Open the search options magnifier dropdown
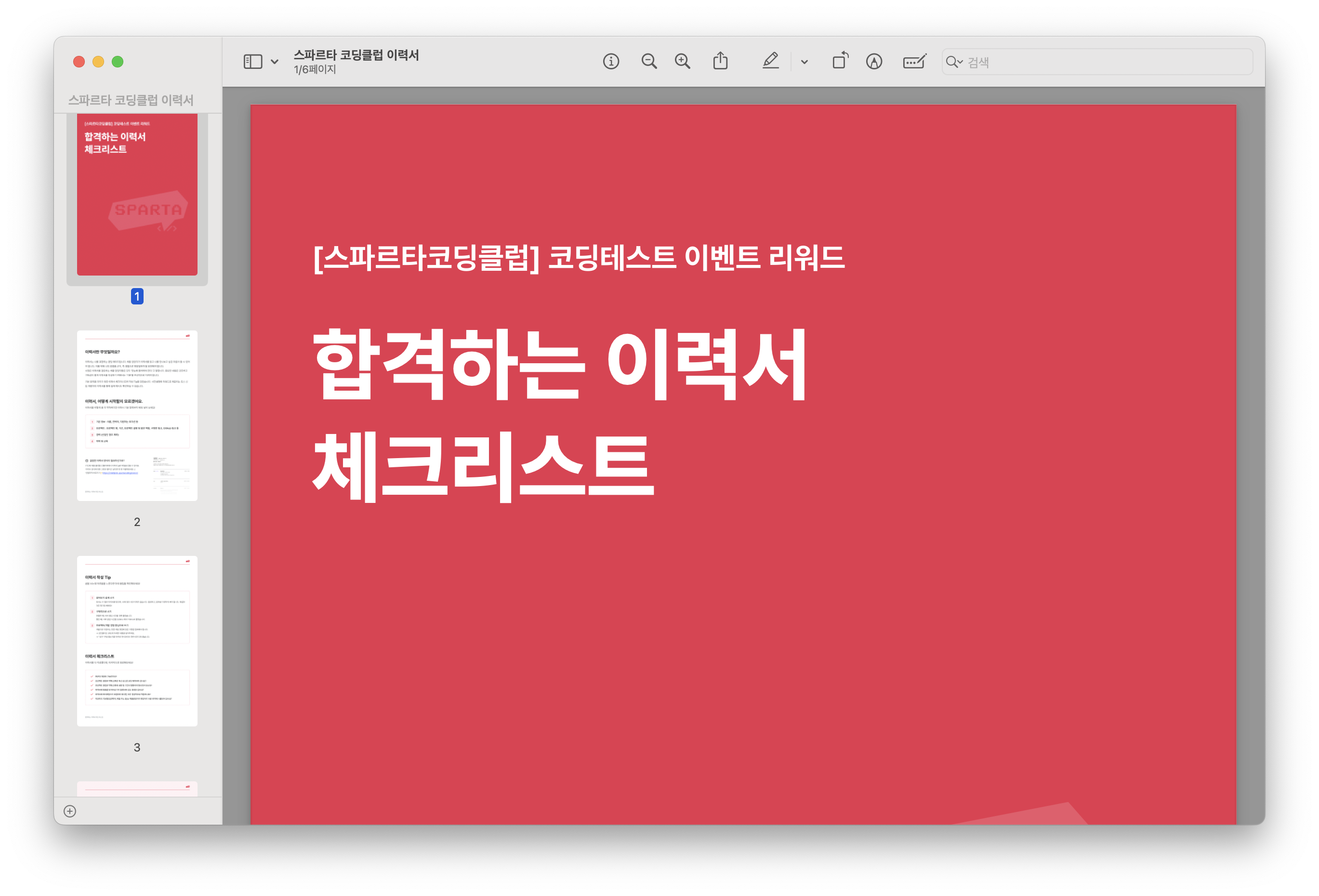 tap(954, 62)
